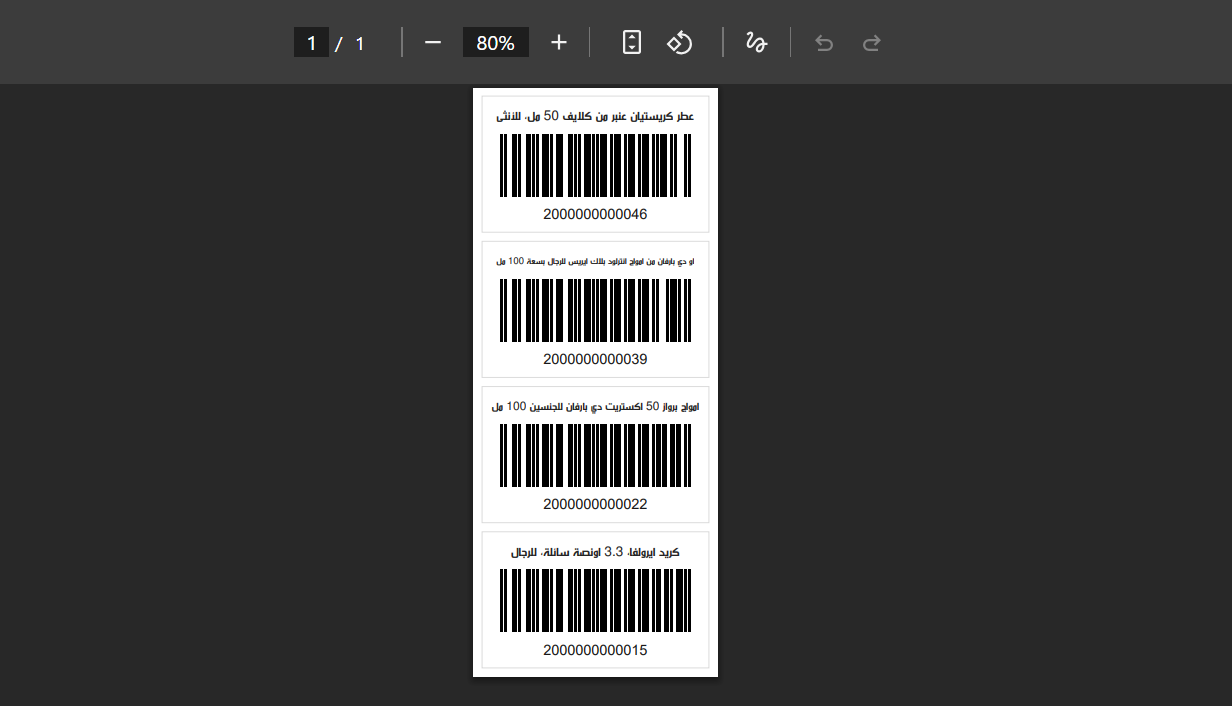The height and width of the screenshot is (706, 1232).
Task: Click the redo arrow icon
Action: 872,43
